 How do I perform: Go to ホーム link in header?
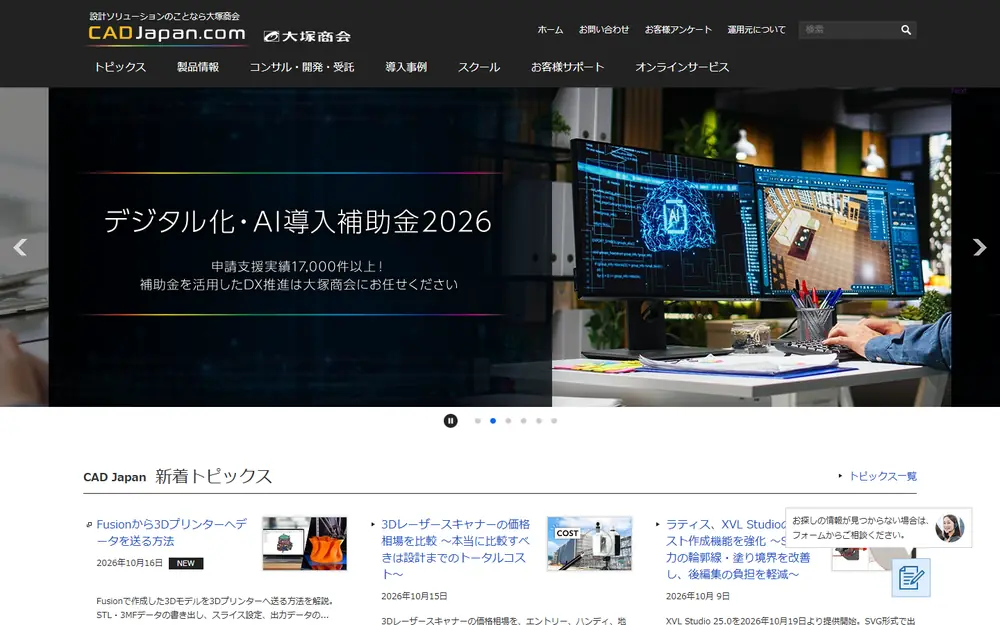tap(550, 30)
